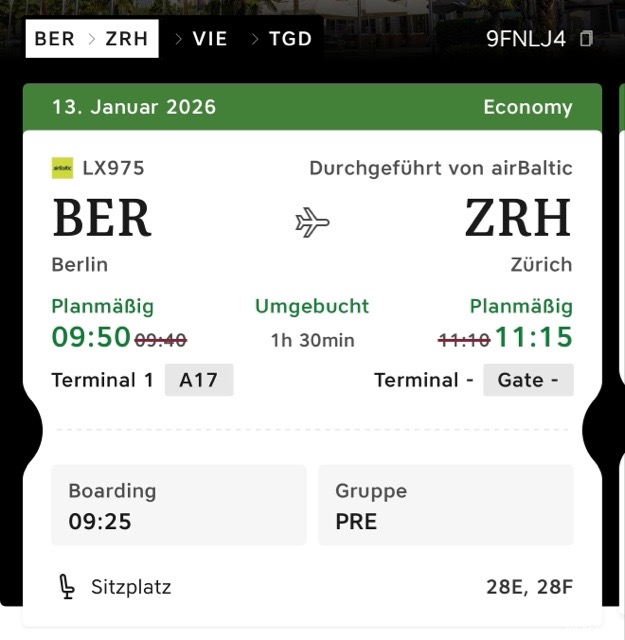The width and height of the screenshot is (625, 640).
Task: Tap the Sitzplatz row label
Action: [131, 587]
